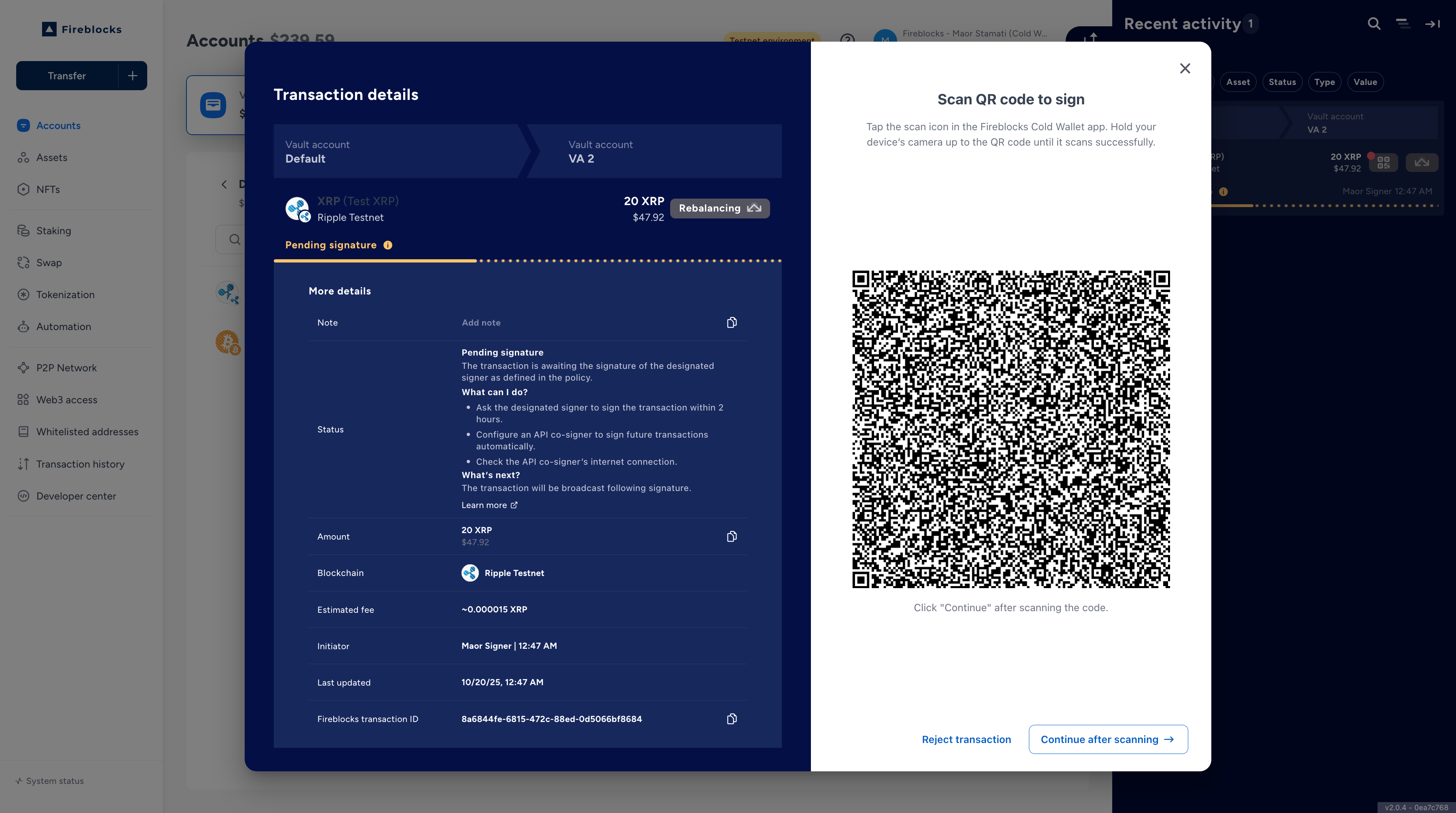The width and height of the screenshot is (1456, 813).
Task: Copy the Note field value
Action: click(x=731, y=322)
